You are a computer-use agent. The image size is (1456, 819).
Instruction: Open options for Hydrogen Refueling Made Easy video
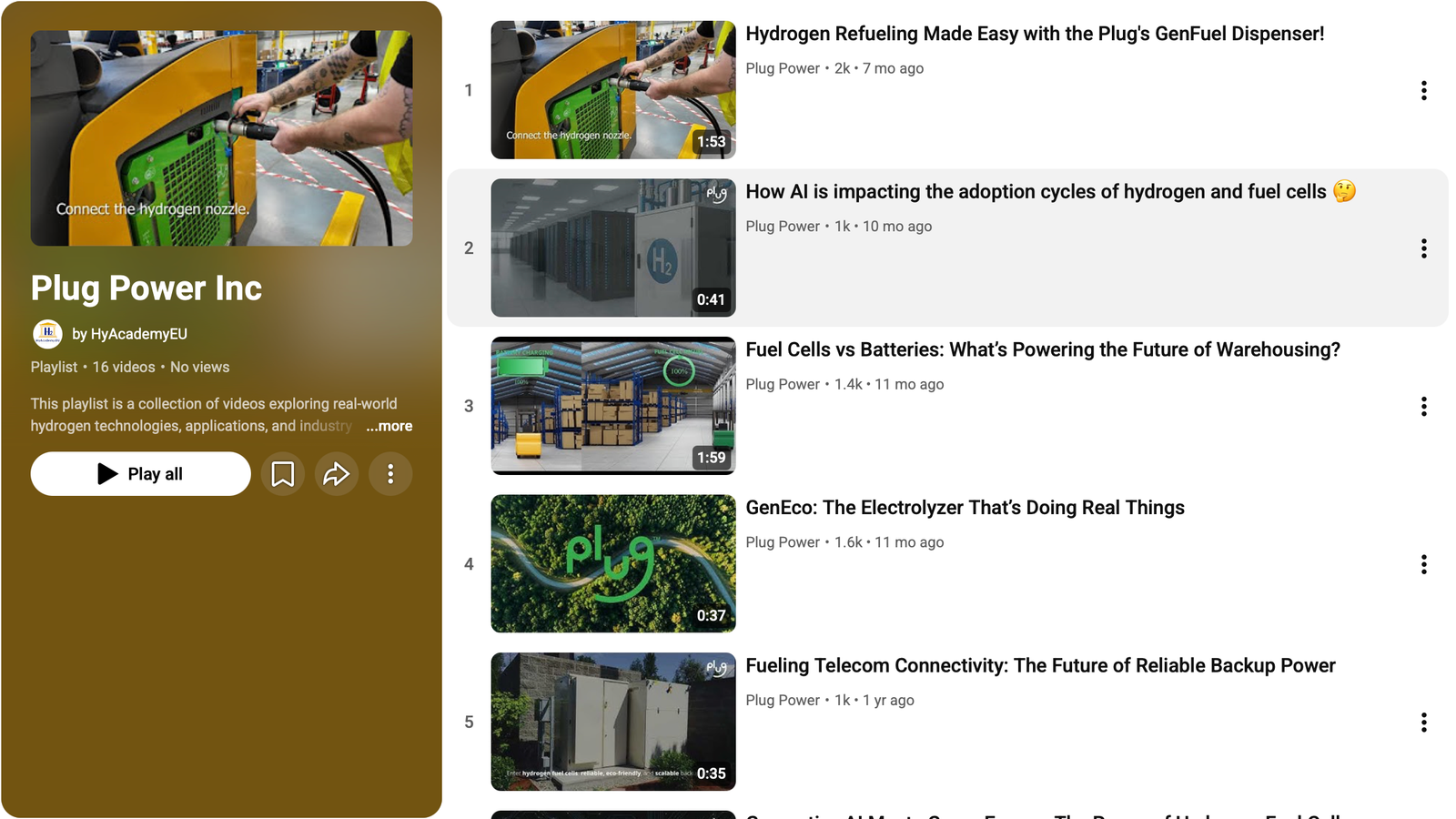[x=1423, y=90]
